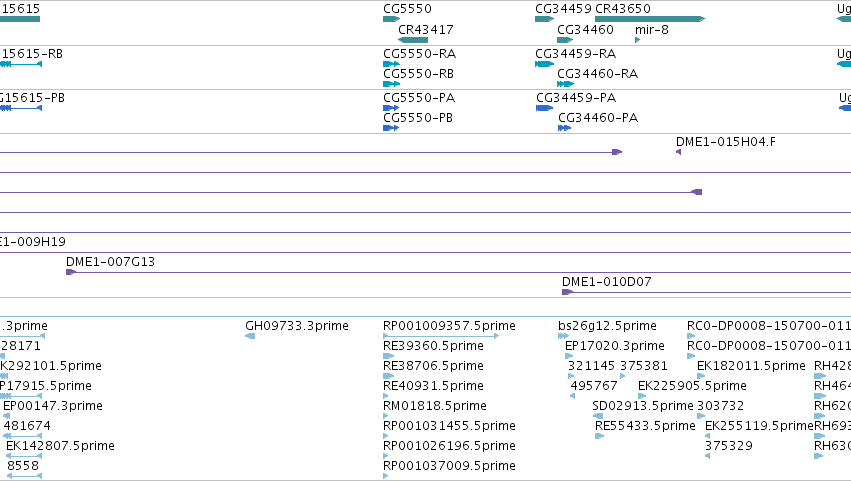851x481 pixels.
Task: Select the DME1-010D07 clone start arrow
Action: coord(567,292)
